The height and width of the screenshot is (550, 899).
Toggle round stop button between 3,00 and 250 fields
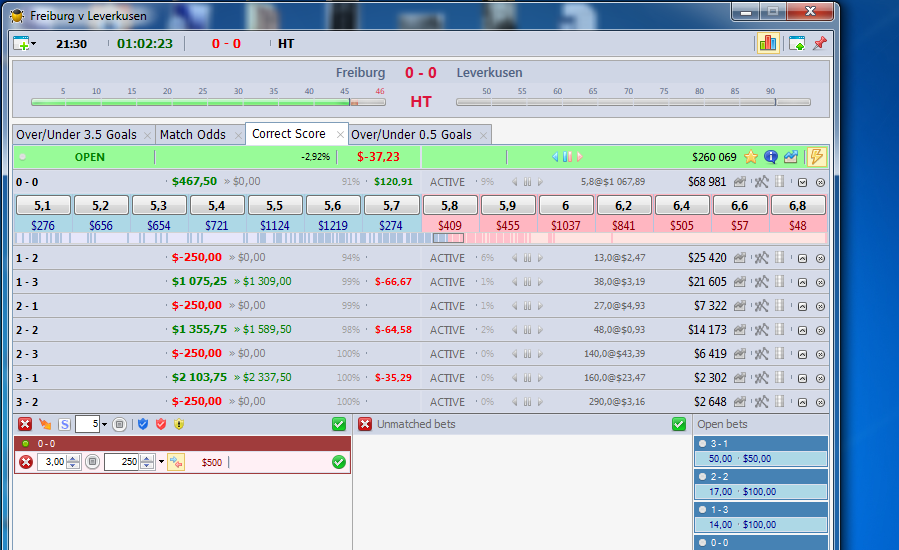[92, 462]
